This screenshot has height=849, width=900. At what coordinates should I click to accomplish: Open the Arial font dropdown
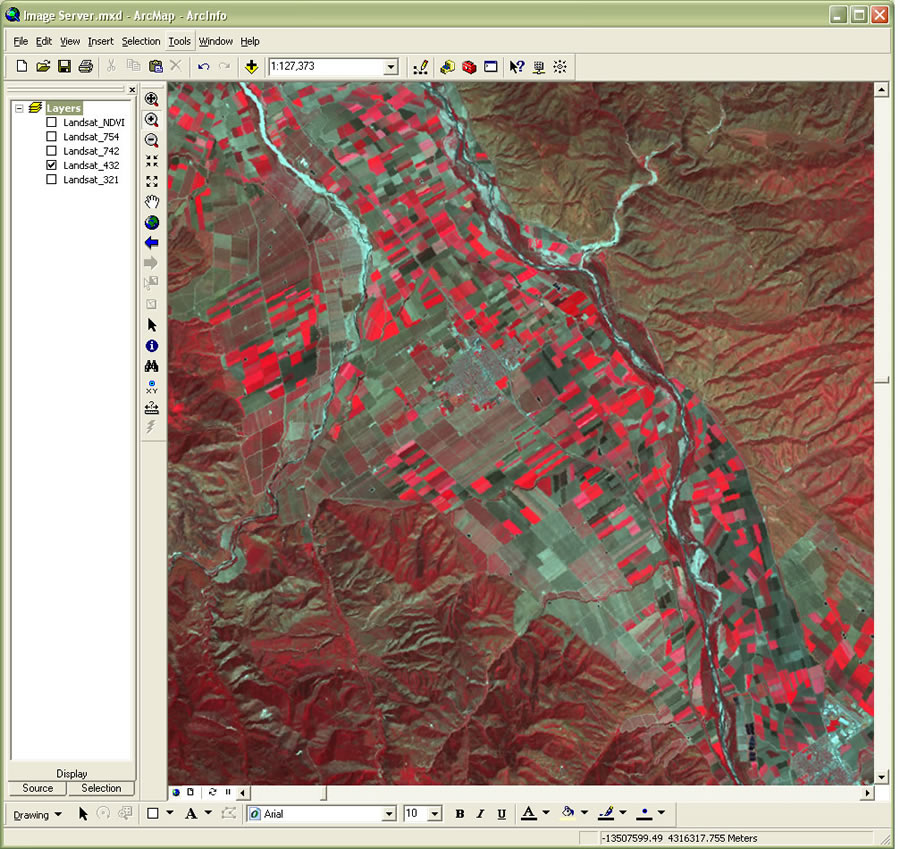click(389, 814)
